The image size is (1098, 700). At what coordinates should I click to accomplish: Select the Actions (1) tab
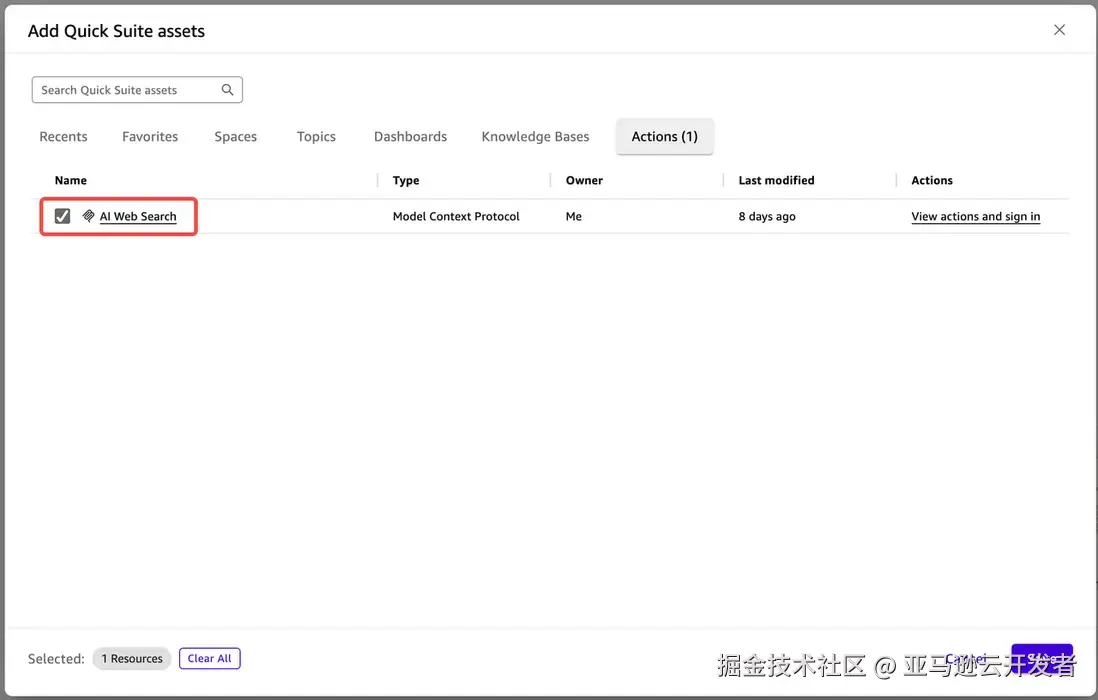[x=664, y=136]
